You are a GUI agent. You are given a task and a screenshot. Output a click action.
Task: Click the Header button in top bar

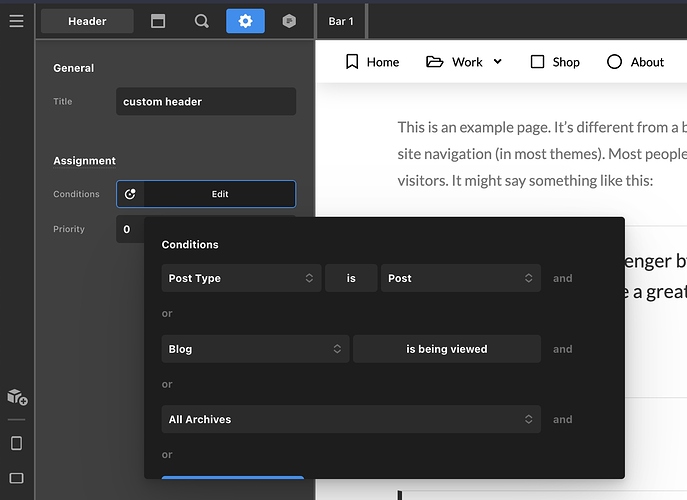tap(87, 21)
